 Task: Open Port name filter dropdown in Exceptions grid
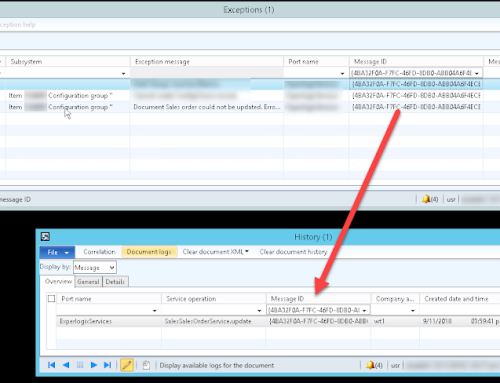tap(342, 73)
